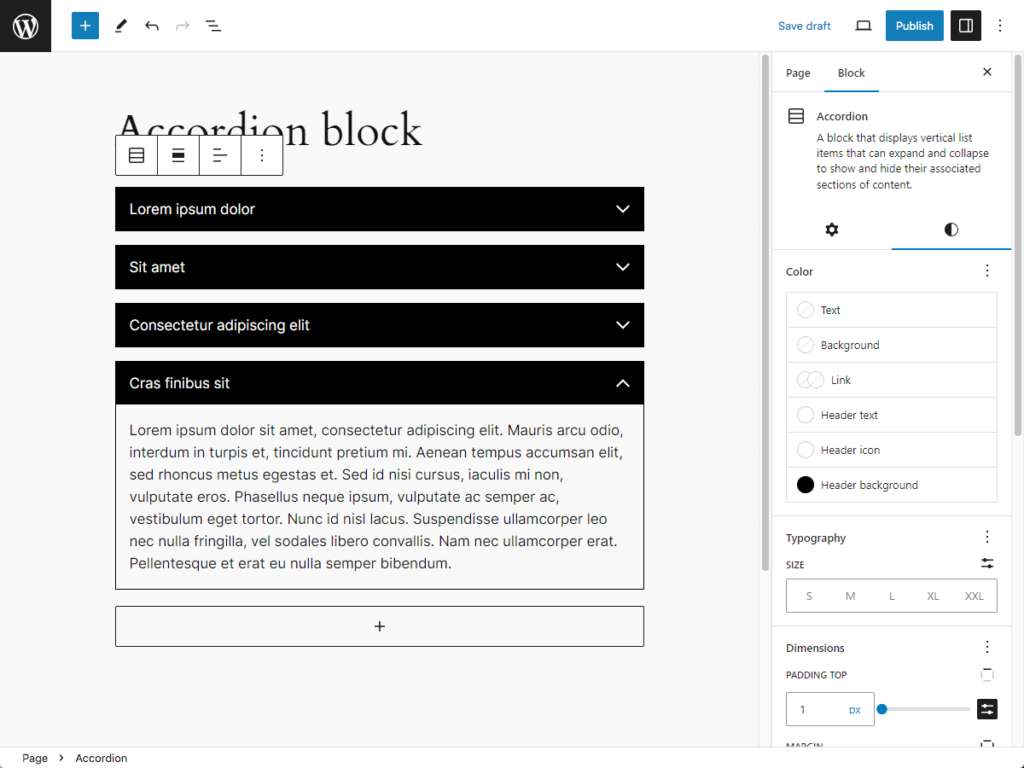Viewport: 1024px width, 768px height.
Task: Click the laptop Preview icon
Action: coord(864,26)
